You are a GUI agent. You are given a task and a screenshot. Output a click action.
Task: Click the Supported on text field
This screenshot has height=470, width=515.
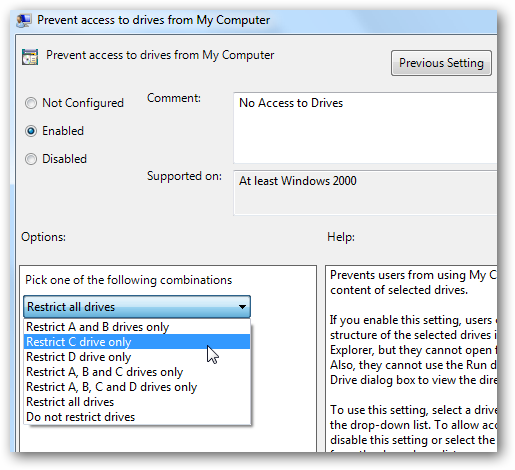pos(365,193)
